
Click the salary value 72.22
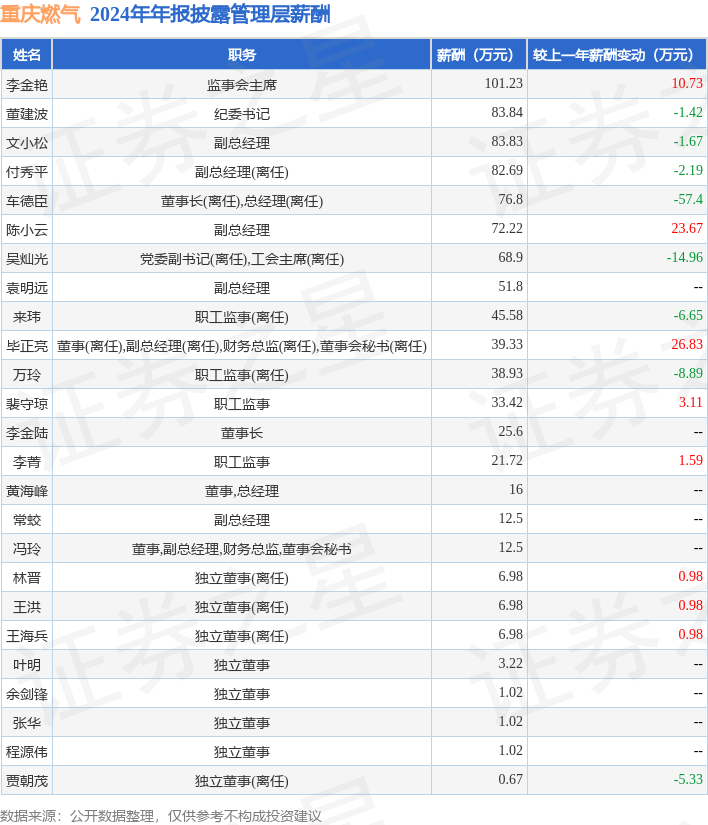507,228
